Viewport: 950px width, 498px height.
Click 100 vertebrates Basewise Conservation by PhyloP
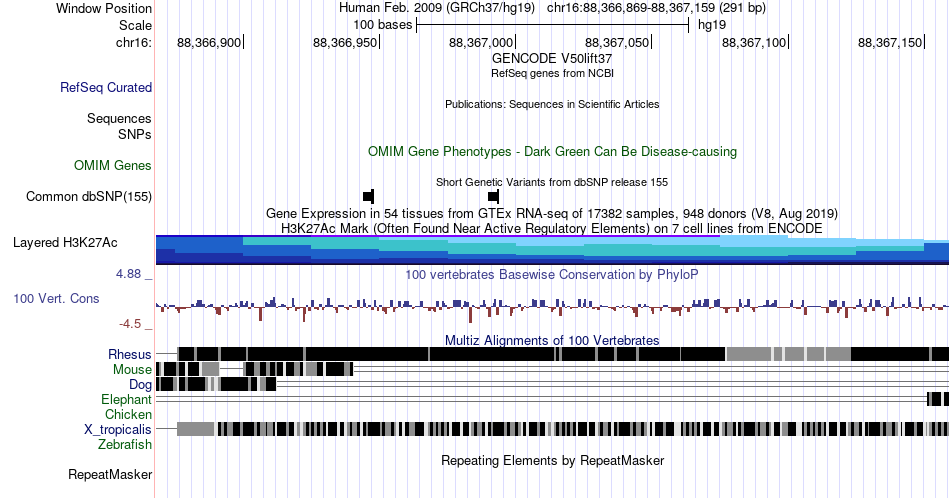click(552, 274)
